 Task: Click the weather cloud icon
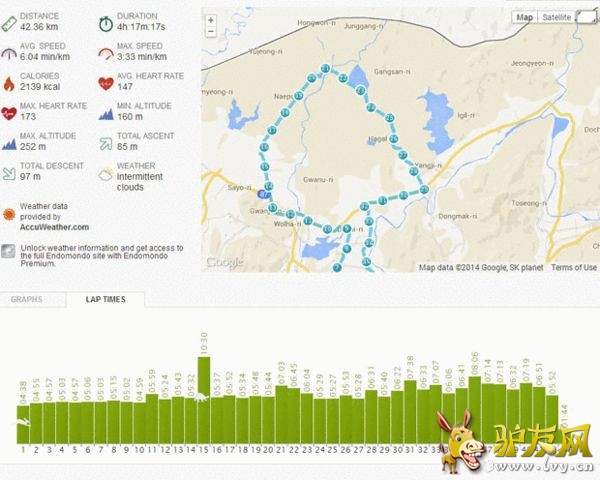(106, 172)
